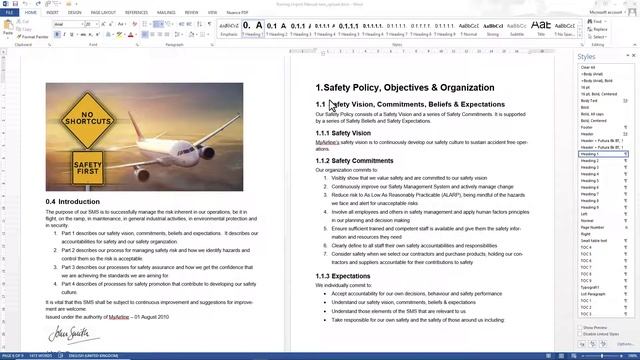640x360 pixels.
Task: Apply the Title style from ribbon gallery
Action: click(541, 29)
